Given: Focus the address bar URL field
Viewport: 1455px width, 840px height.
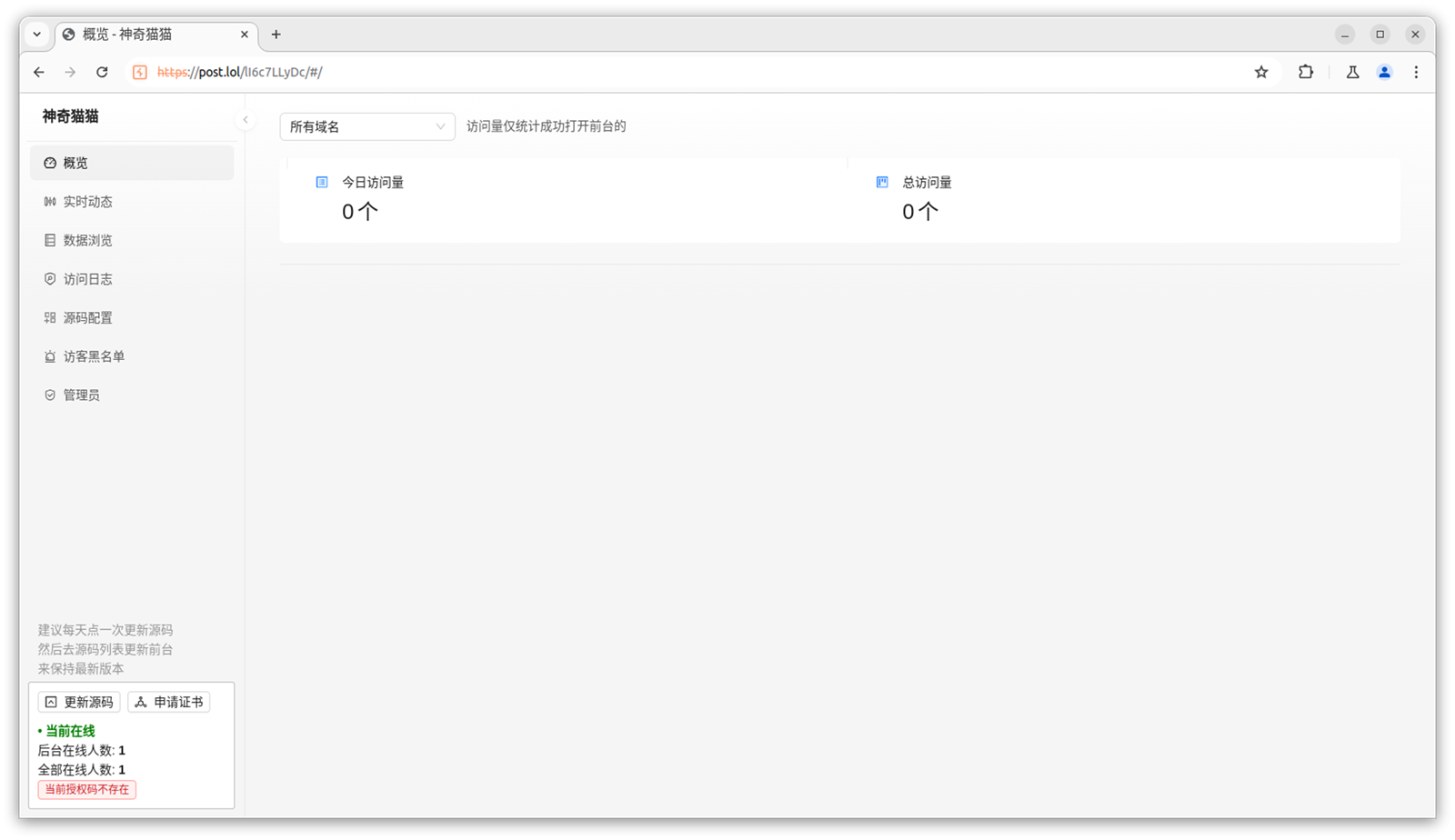Looking at the screenshot, I should coord(691,72).
